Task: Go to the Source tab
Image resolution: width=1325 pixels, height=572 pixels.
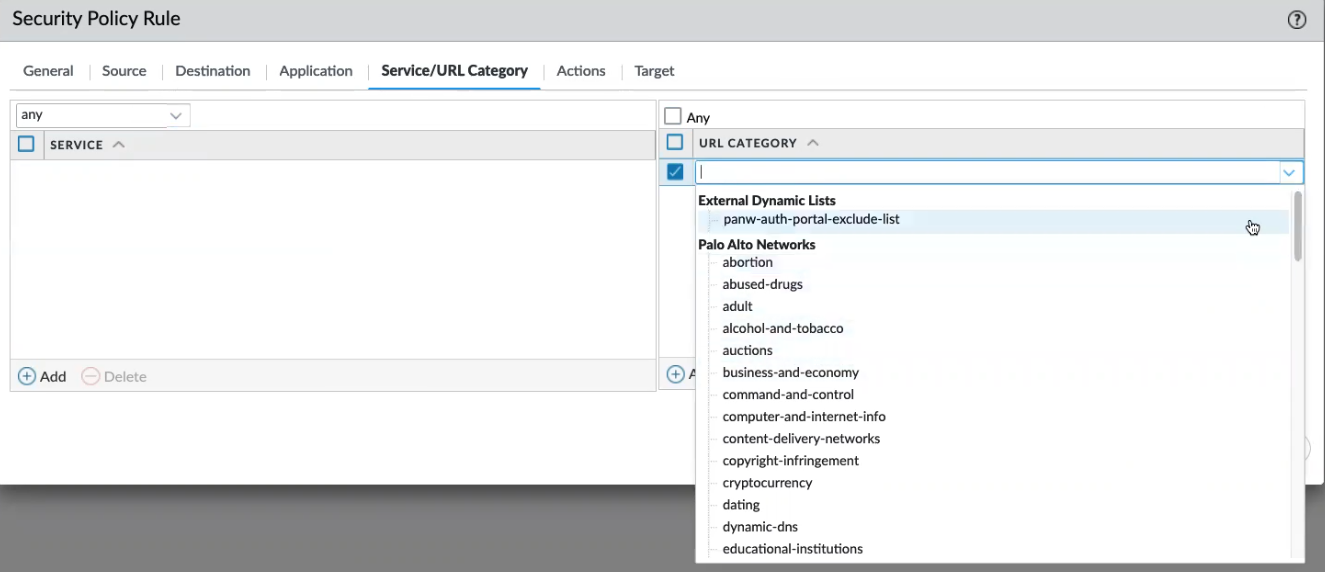Action: point(124,71)
